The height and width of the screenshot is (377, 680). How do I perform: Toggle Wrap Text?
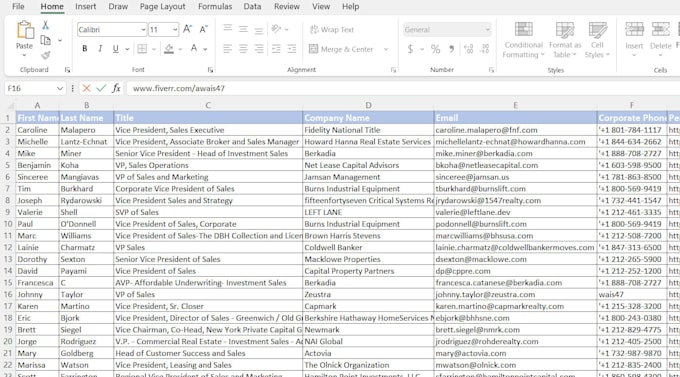[x=332, y=30]
